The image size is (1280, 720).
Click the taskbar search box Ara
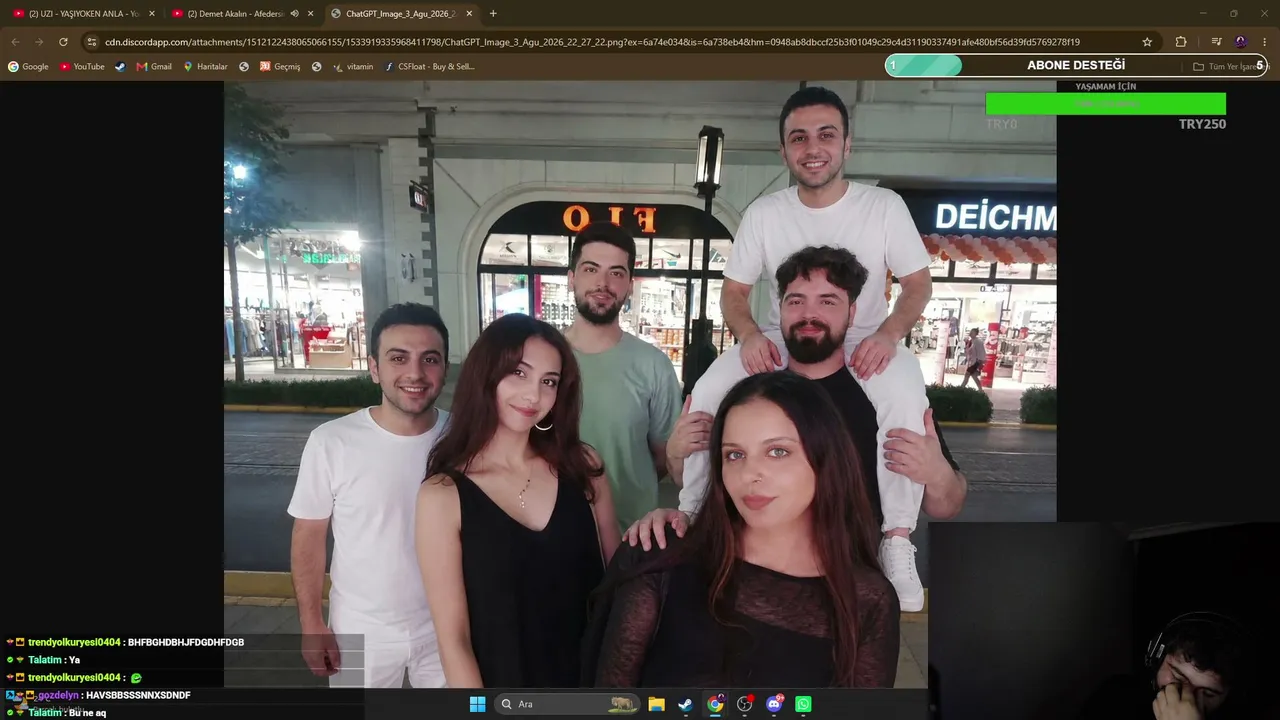[566, 704]
